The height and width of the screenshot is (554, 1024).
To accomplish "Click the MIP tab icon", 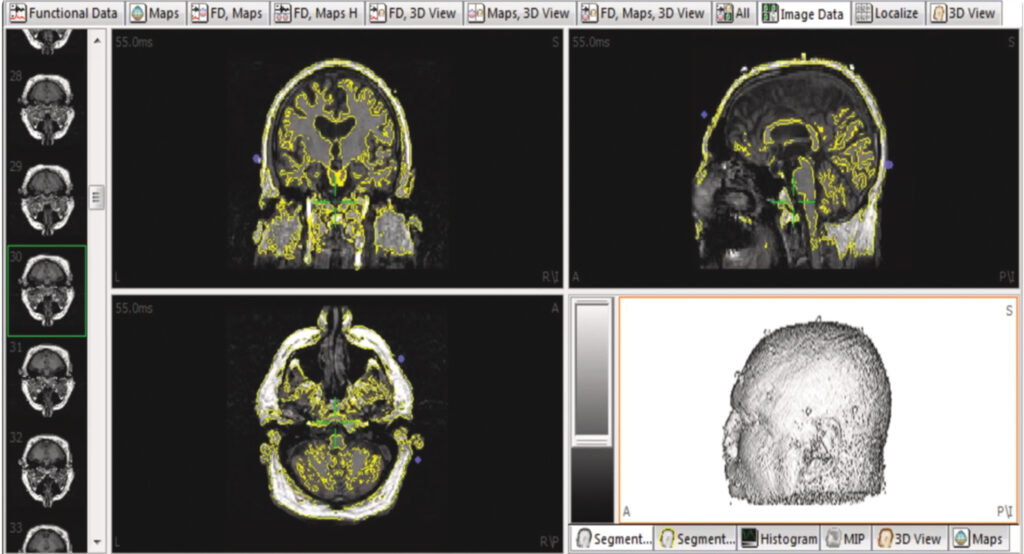I will point(833,539).
